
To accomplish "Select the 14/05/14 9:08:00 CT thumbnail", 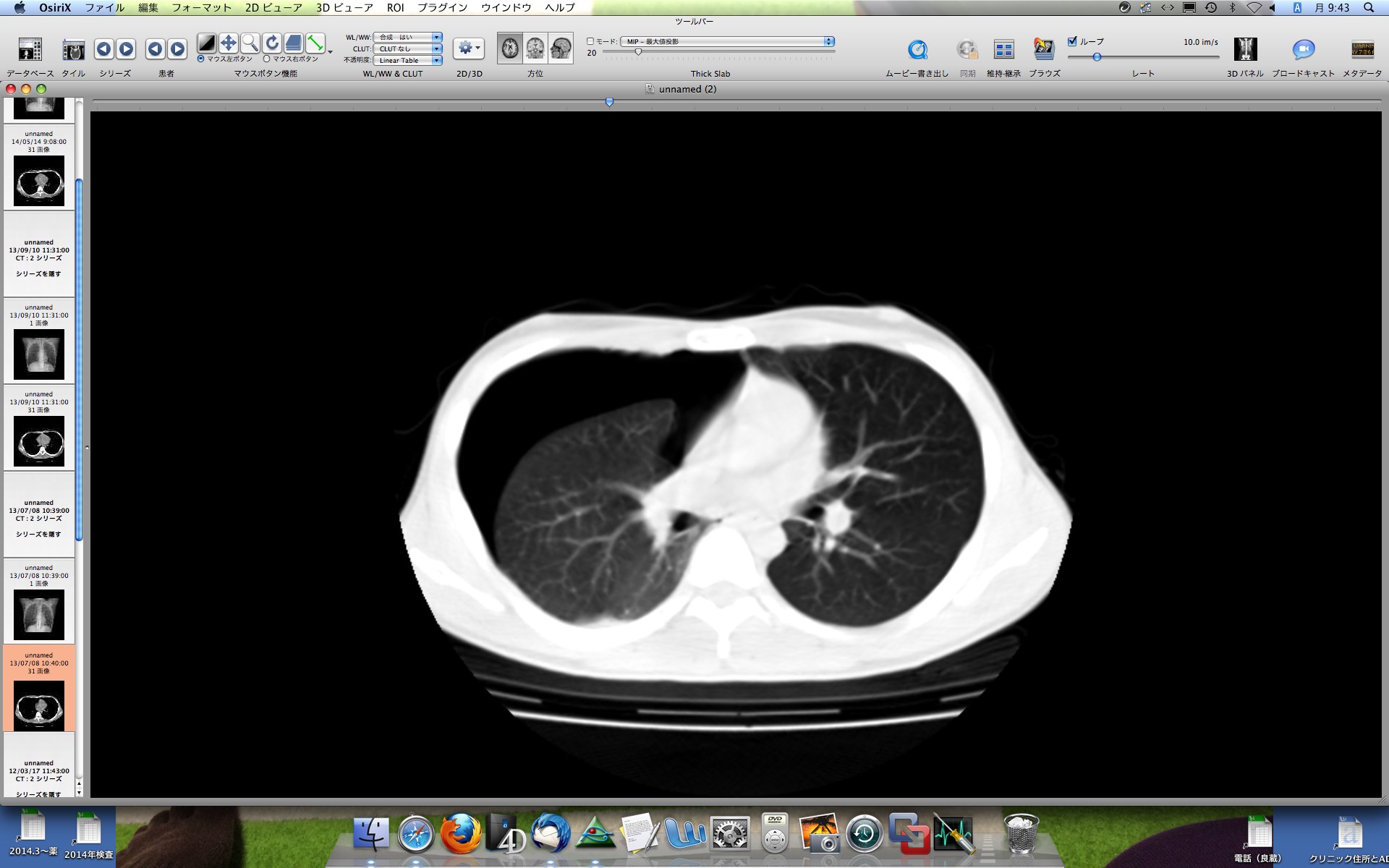I will tap(39, 181).
